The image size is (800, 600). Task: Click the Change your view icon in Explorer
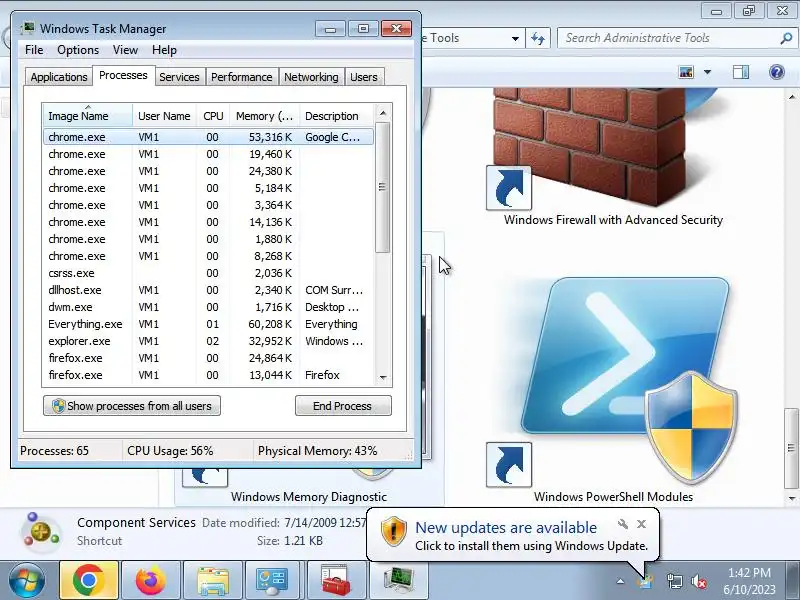(686, 72)
